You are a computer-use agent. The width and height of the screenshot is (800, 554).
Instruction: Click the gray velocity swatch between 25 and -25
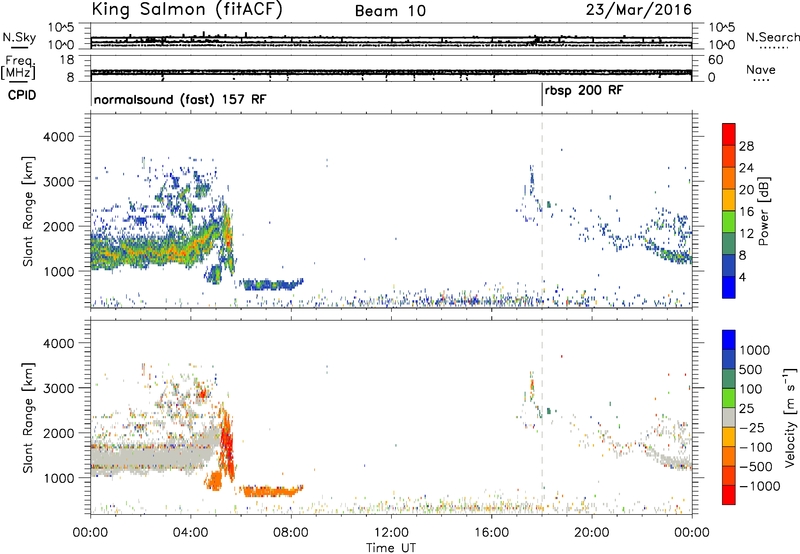tap(729, 417)
